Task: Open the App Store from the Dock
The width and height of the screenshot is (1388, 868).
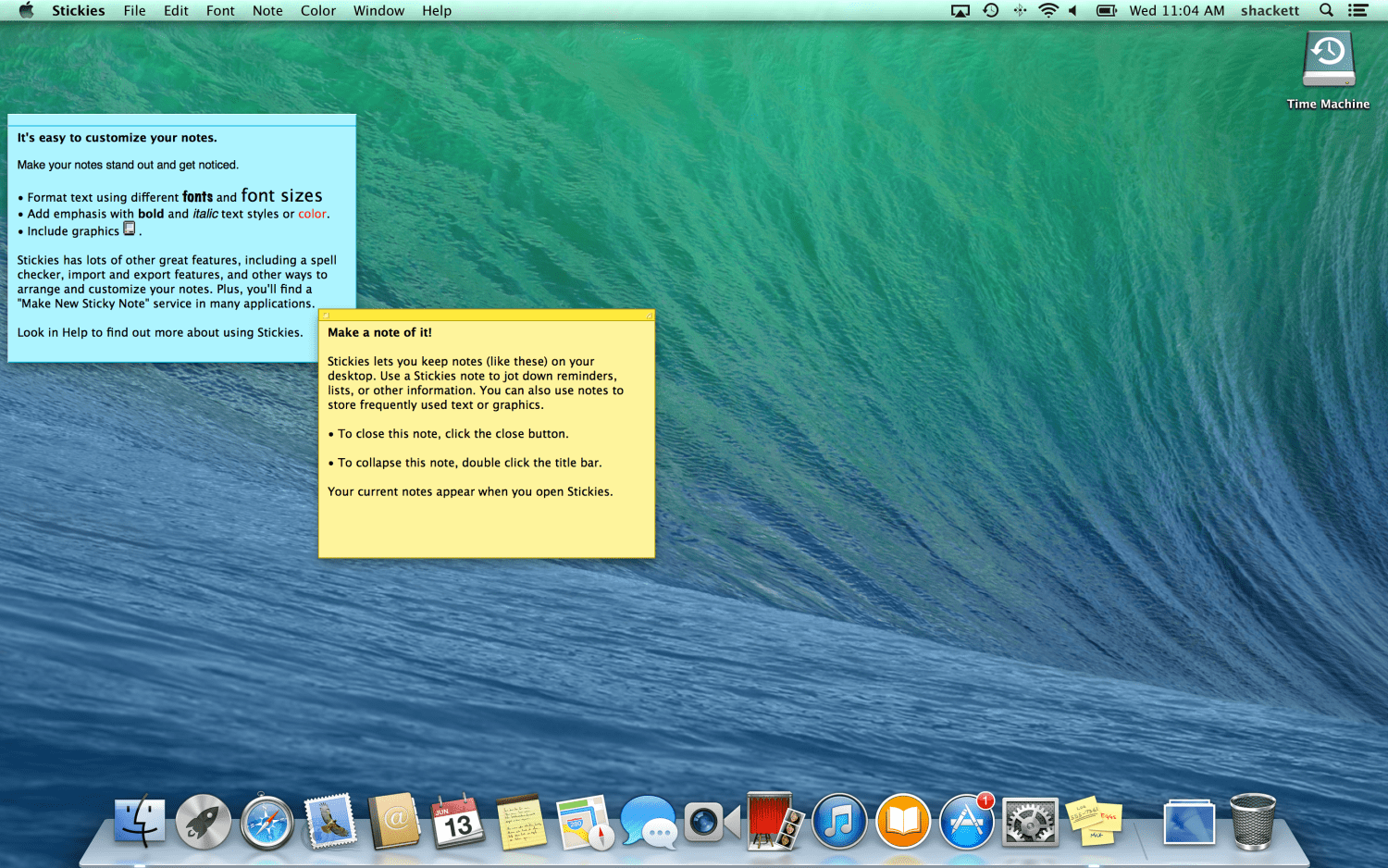Action: tap(967, 822)
